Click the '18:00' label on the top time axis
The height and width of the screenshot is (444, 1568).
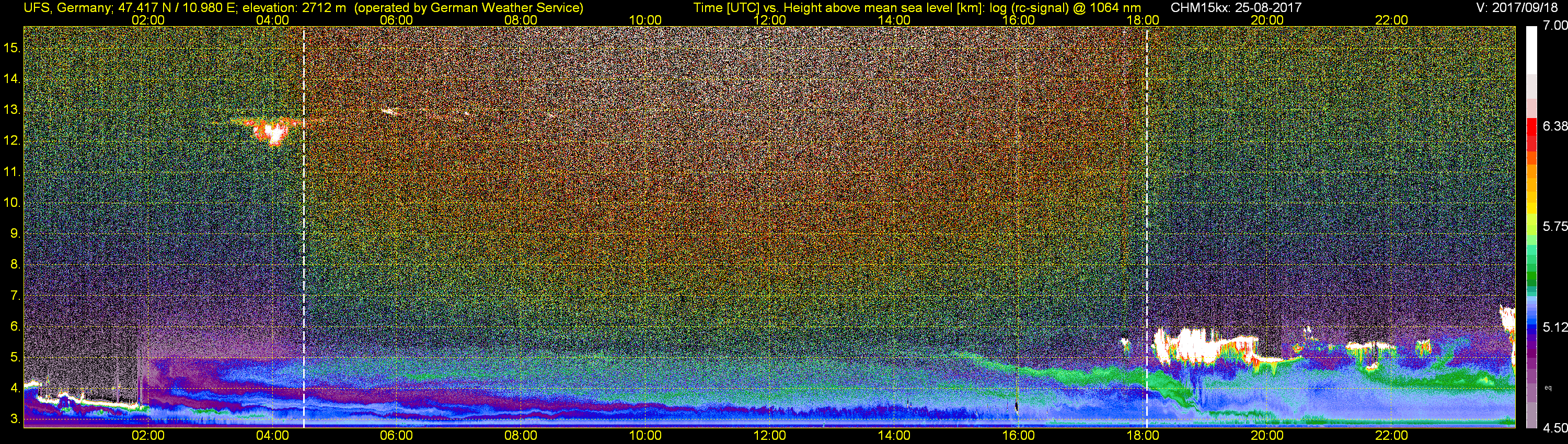click(x=1143, y=20)
